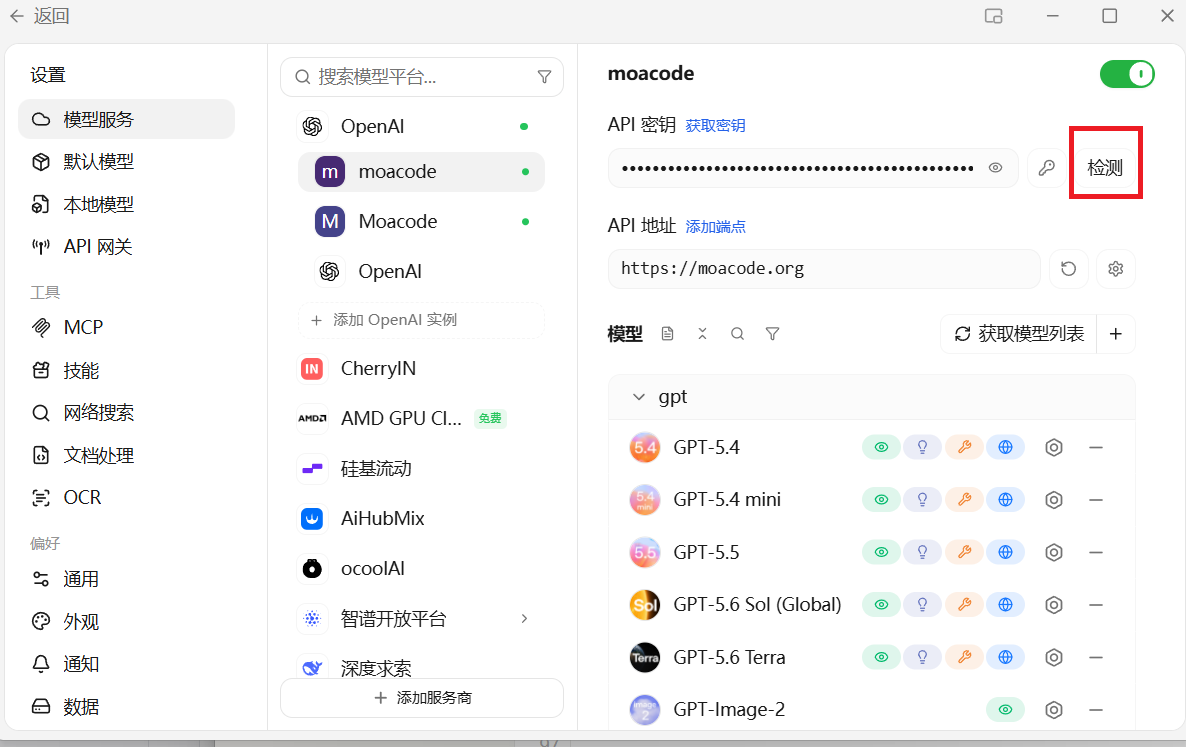Image resolution: width=1186 pixels, height=747 pixels.
Task: Click the 添加服务商 button
Action: [421, 698]
